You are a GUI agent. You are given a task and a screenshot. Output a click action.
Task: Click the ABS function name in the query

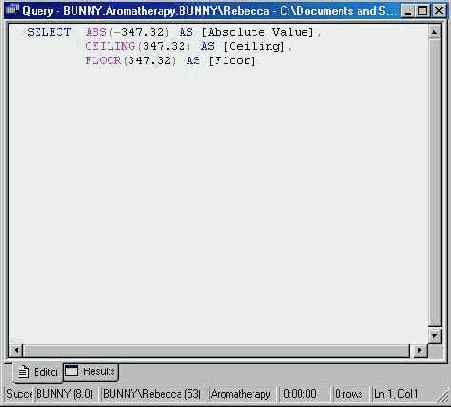pos(96,32)
